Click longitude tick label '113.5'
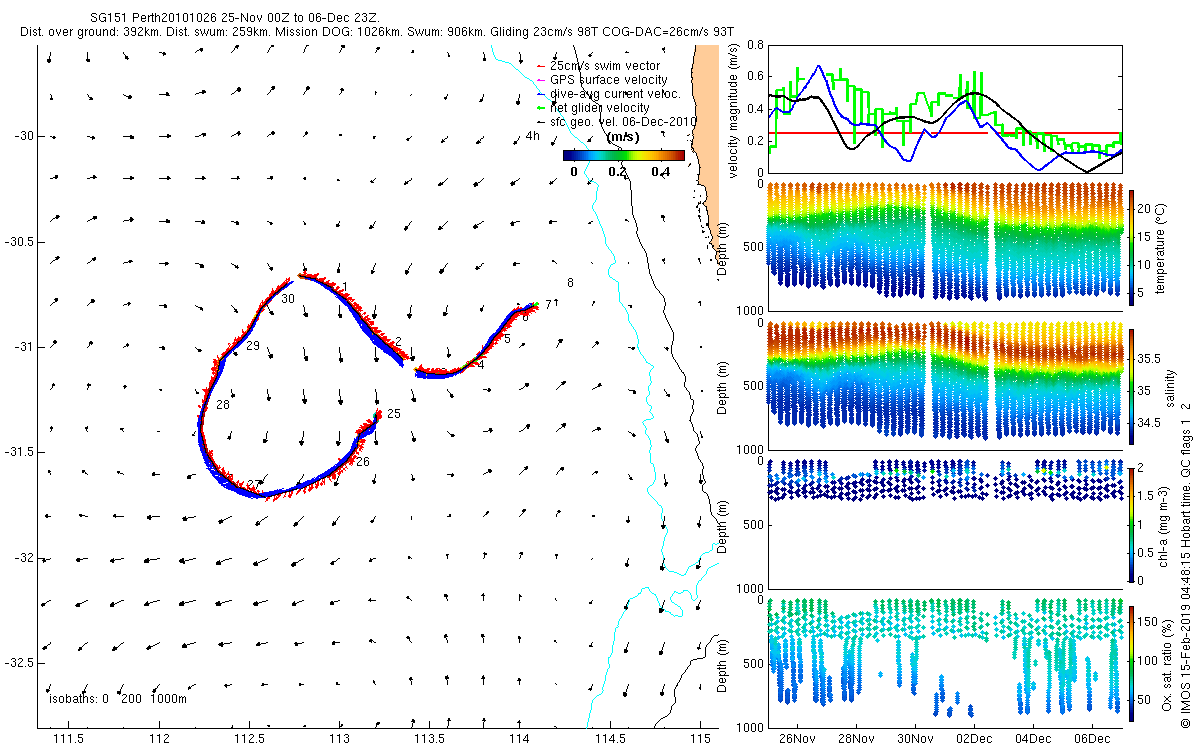This screenshot has height=750, width=1200. [x=429, y=739]
